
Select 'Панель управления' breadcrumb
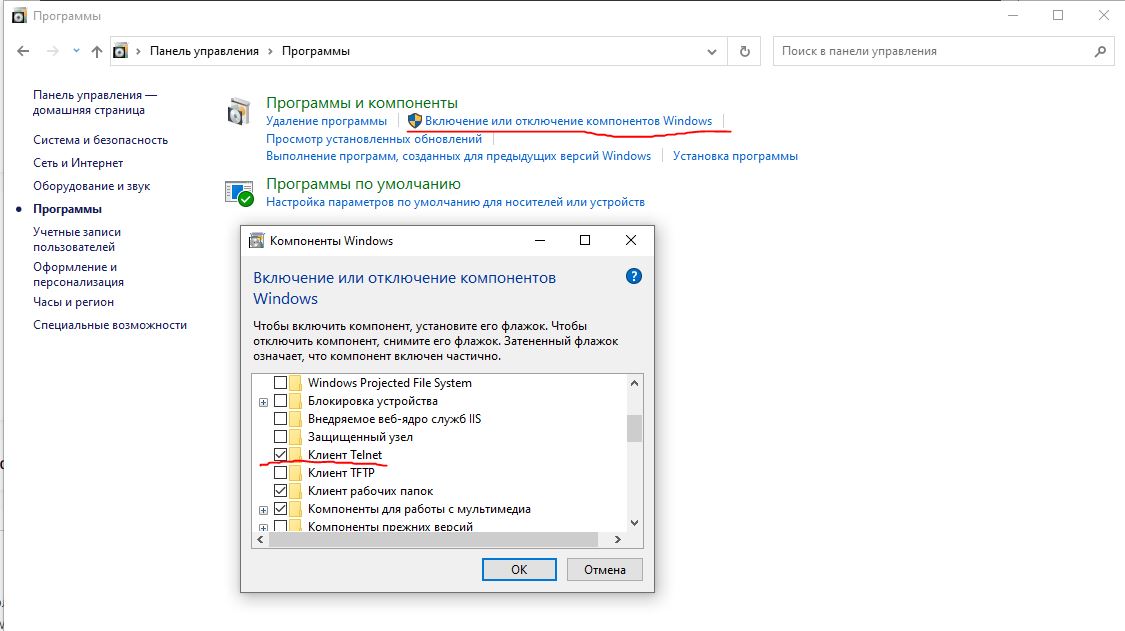pyautogui.click(x=204, y=51)
